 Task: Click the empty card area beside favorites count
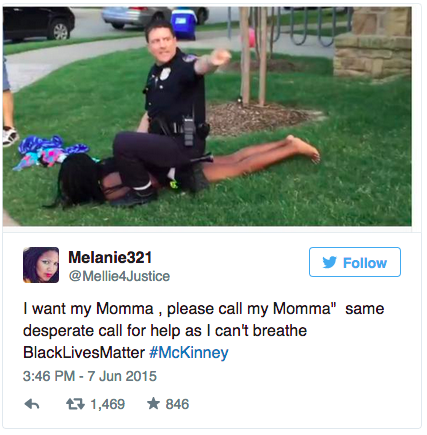(300, 404)
